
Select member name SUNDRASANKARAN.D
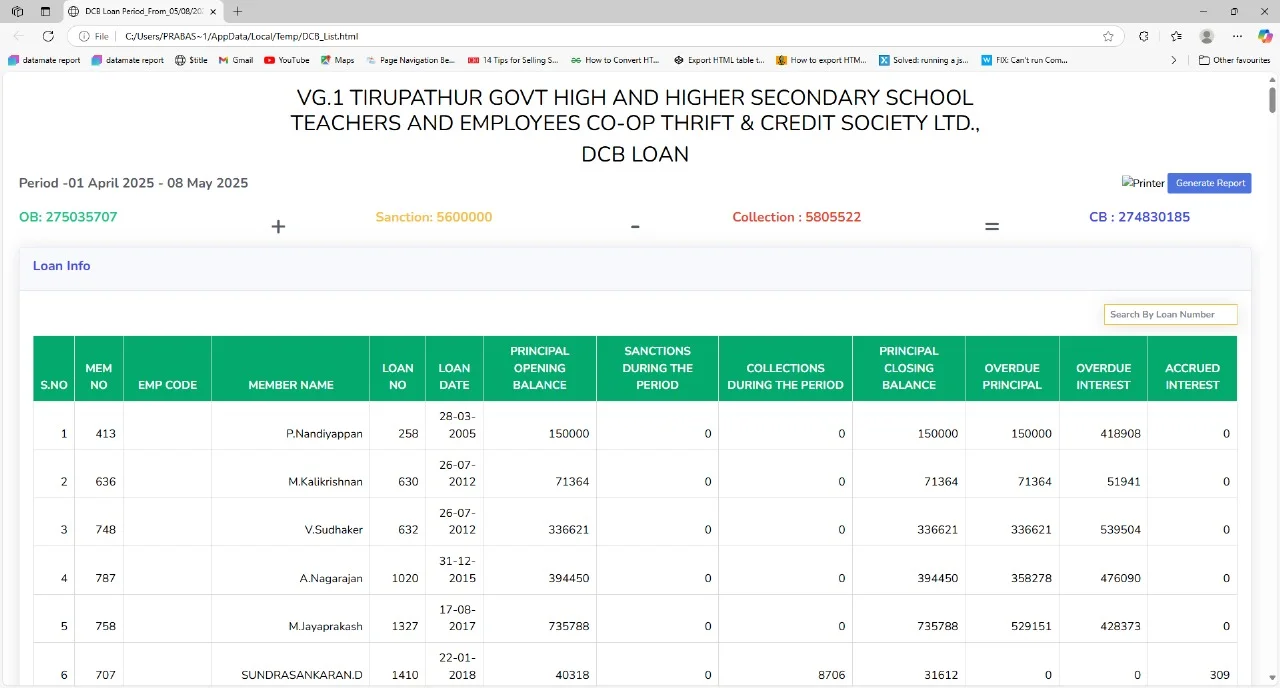pos(302,675)
